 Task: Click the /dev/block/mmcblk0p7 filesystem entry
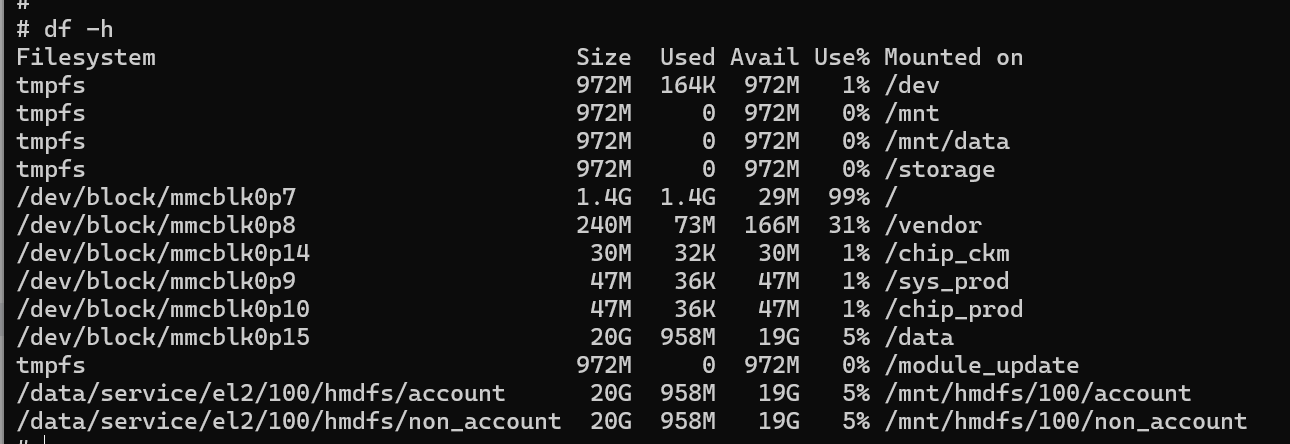click(156, 197)
